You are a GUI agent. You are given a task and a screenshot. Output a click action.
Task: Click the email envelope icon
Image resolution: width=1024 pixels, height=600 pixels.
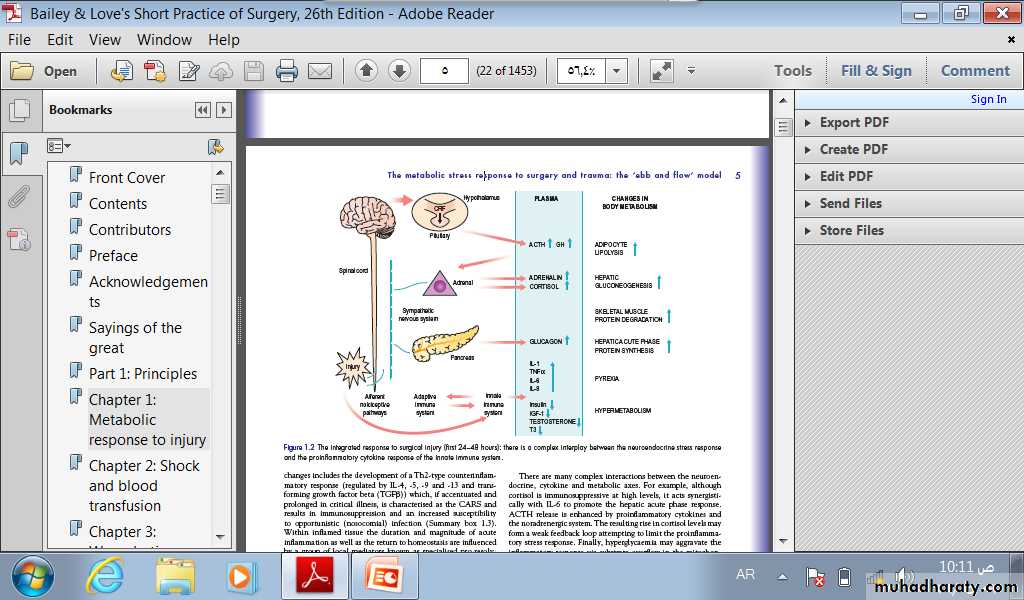tap(319, 71)
